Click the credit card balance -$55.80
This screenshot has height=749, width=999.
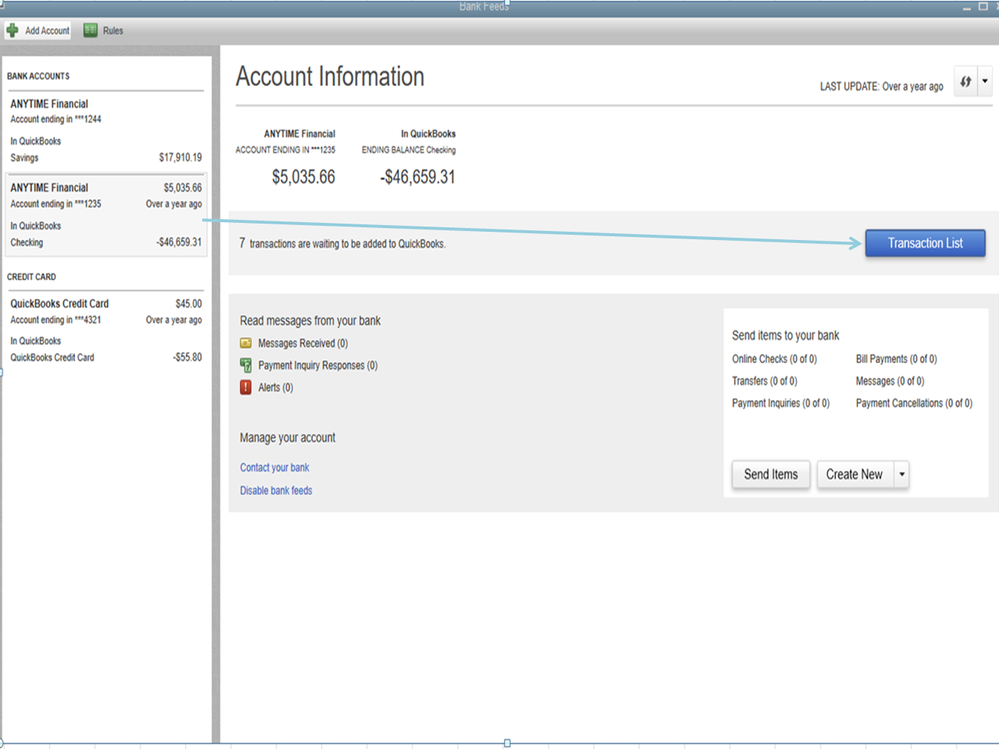(x=187, y=357)
